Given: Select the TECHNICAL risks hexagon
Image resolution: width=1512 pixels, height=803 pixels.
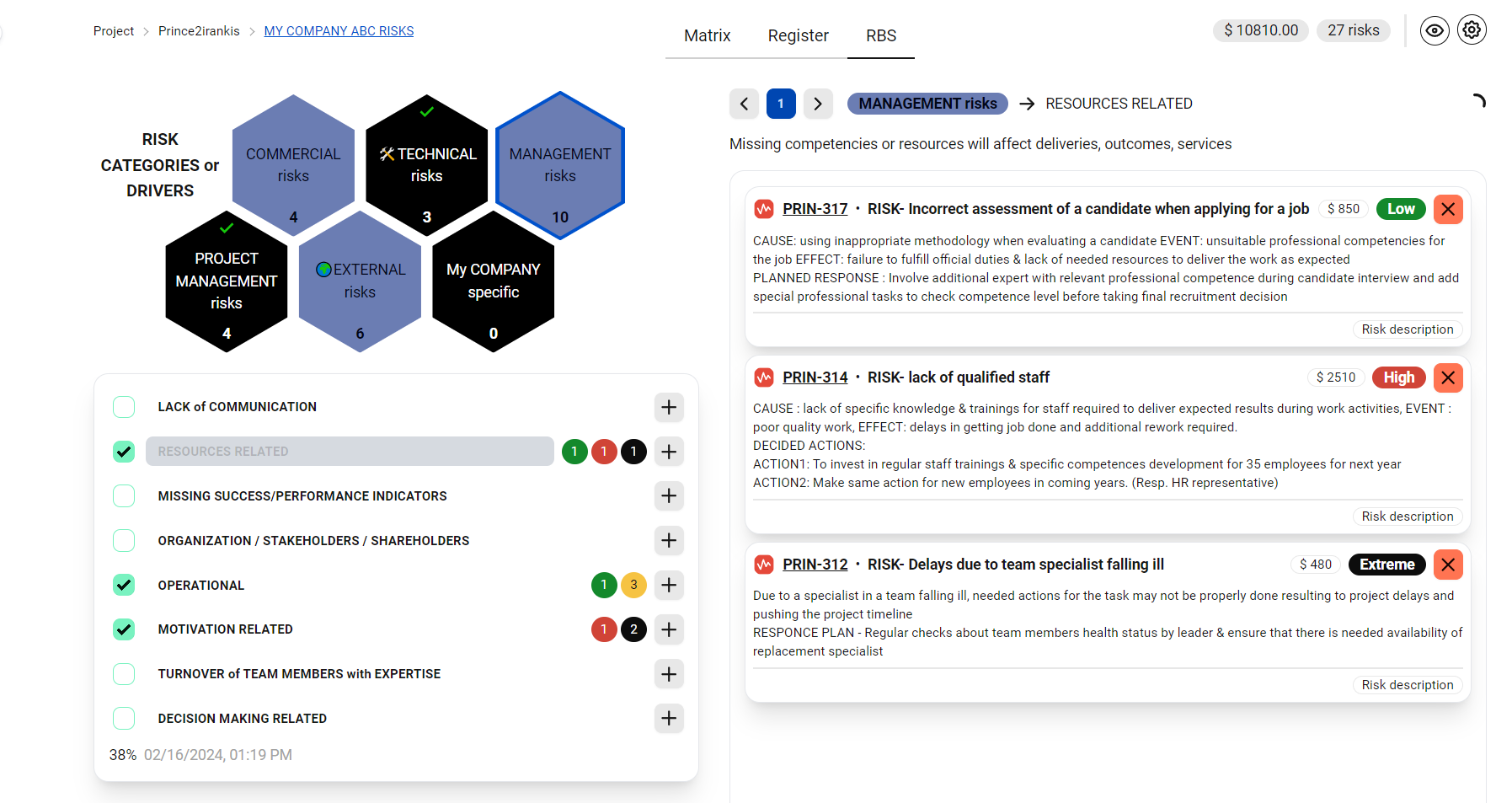Looking at the screenshot, I should pos(427,165).
